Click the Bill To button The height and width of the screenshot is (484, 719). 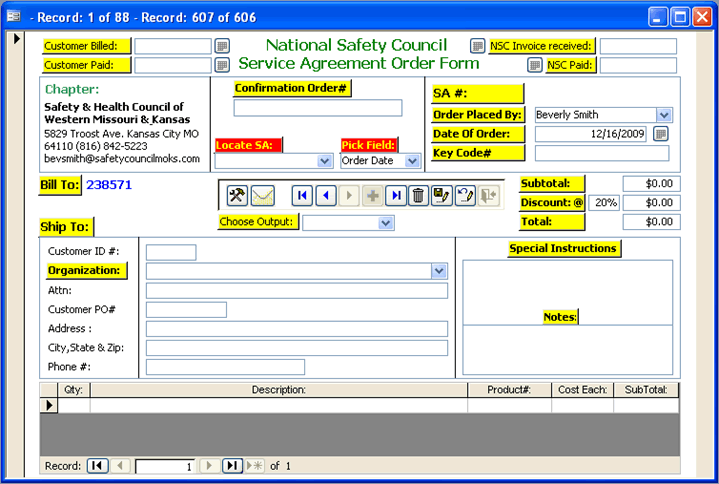click(x=60, y=185)
